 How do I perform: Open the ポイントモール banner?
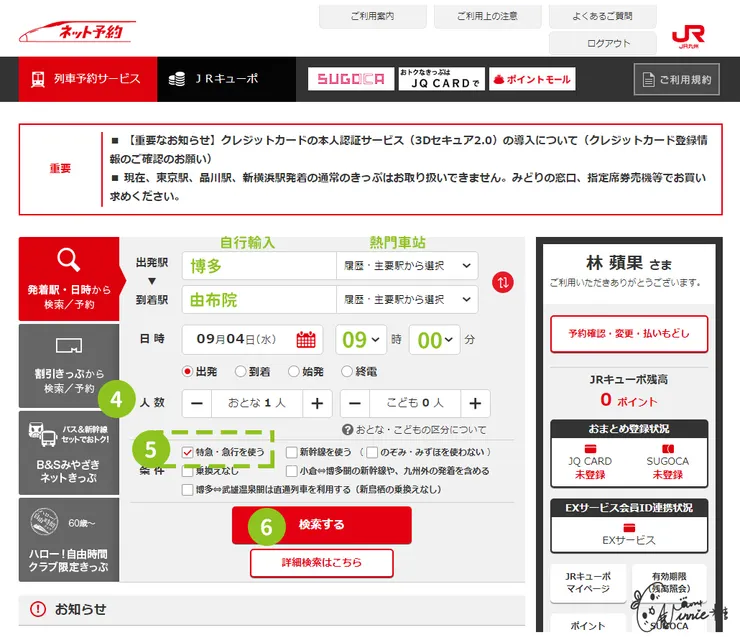[532, 79]
